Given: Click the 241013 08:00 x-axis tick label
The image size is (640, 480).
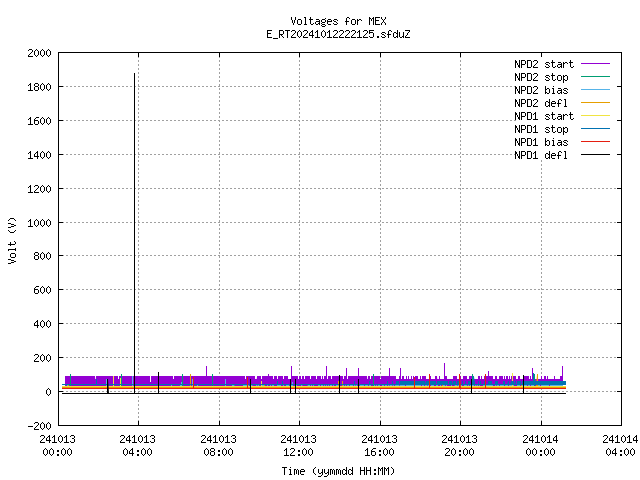Looking at the screenshot, I should 218,446.
